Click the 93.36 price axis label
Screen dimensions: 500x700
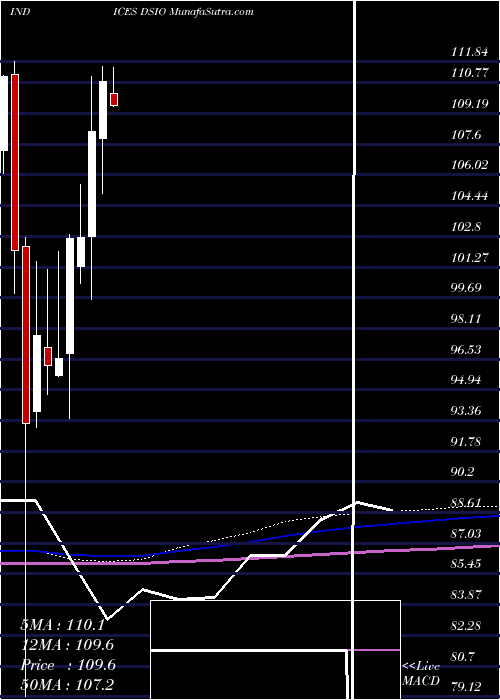(467, 410)
